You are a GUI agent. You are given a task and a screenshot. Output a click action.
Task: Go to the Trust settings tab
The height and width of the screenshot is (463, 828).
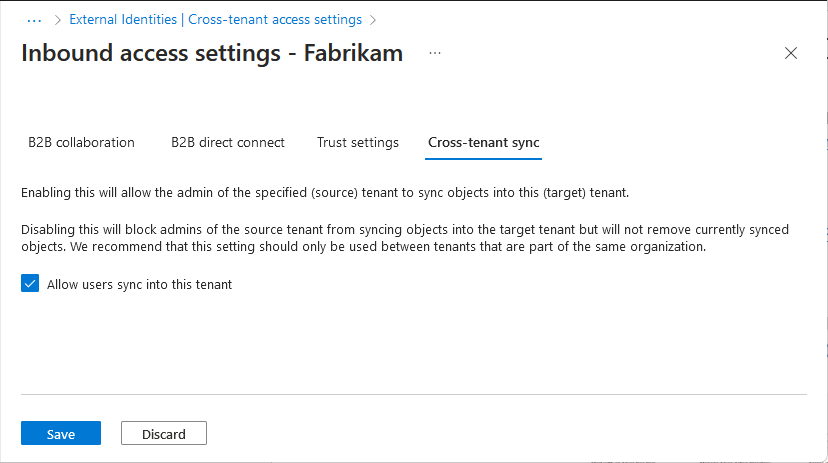click(358, 142)
